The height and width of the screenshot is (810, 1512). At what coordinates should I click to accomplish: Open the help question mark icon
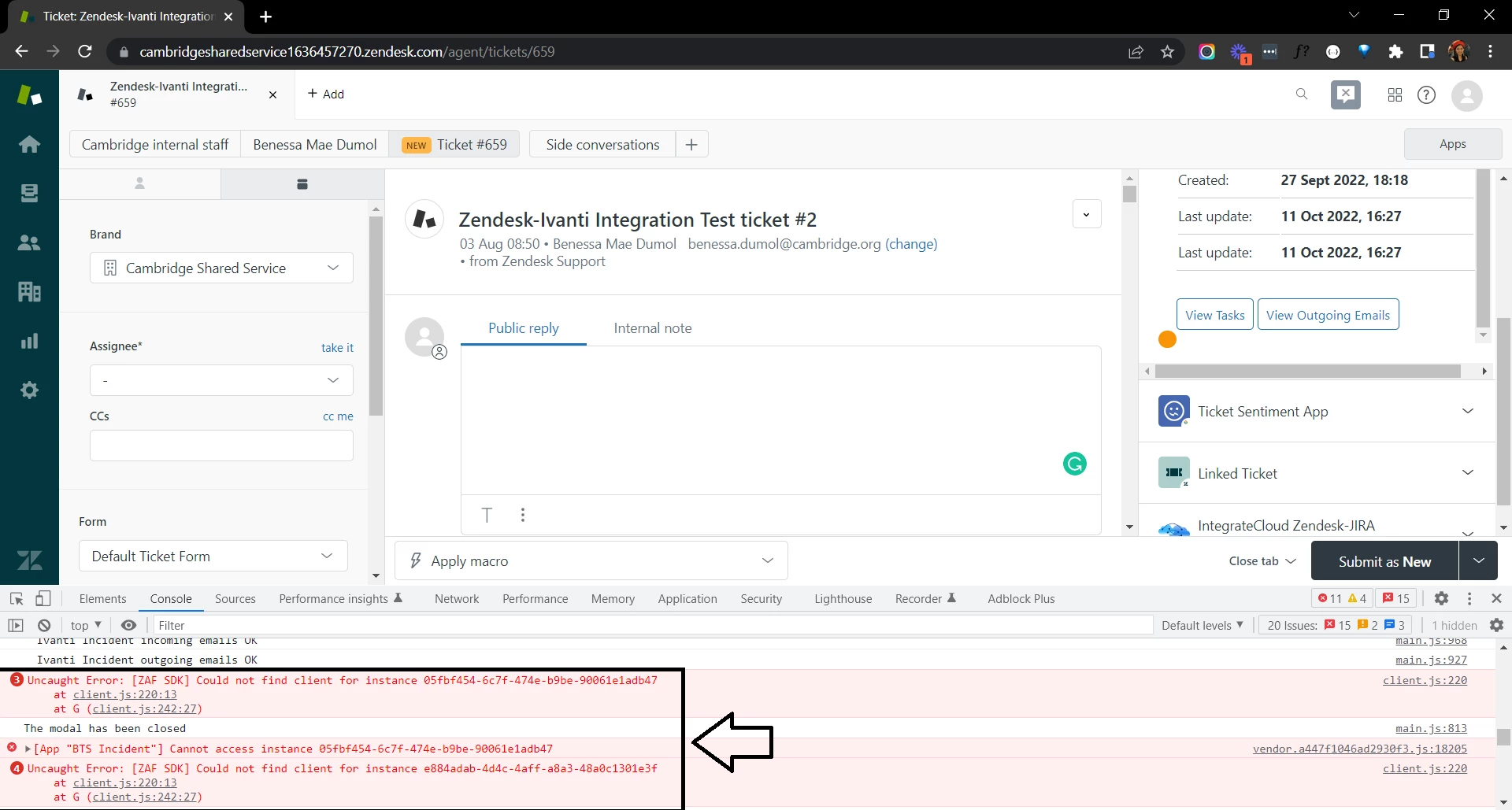click(1426, 94)
